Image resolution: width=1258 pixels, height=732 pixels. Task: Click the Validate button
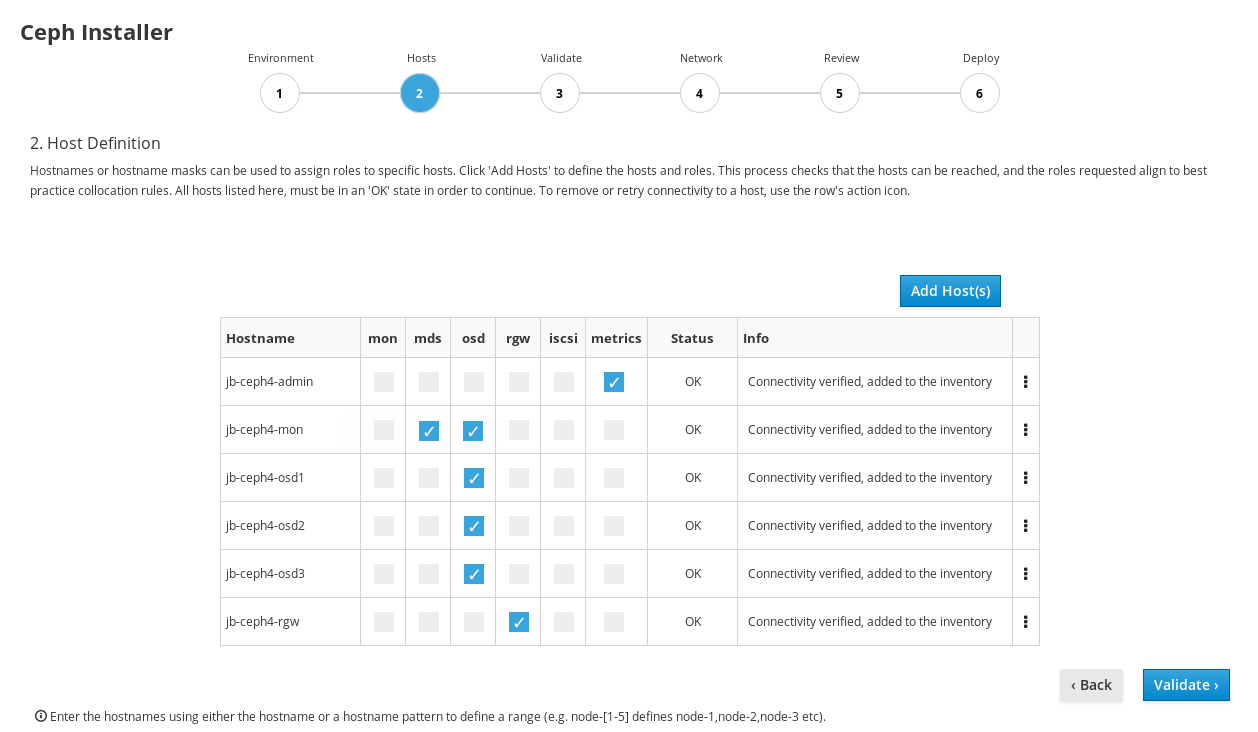click(1186, 685)
